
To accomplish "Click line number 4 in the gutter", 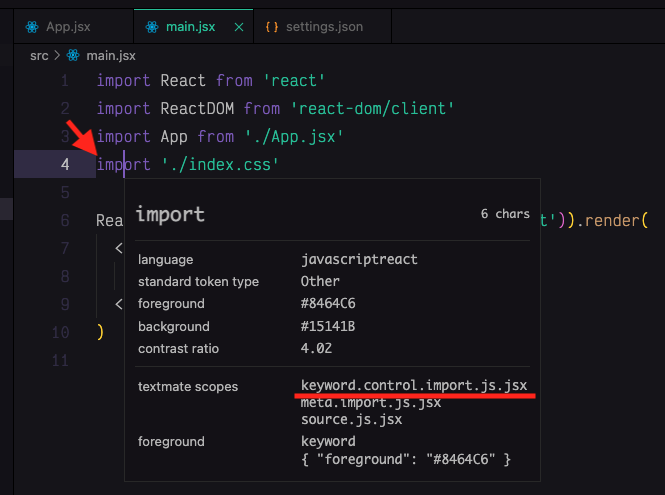I will pos(64,164).
